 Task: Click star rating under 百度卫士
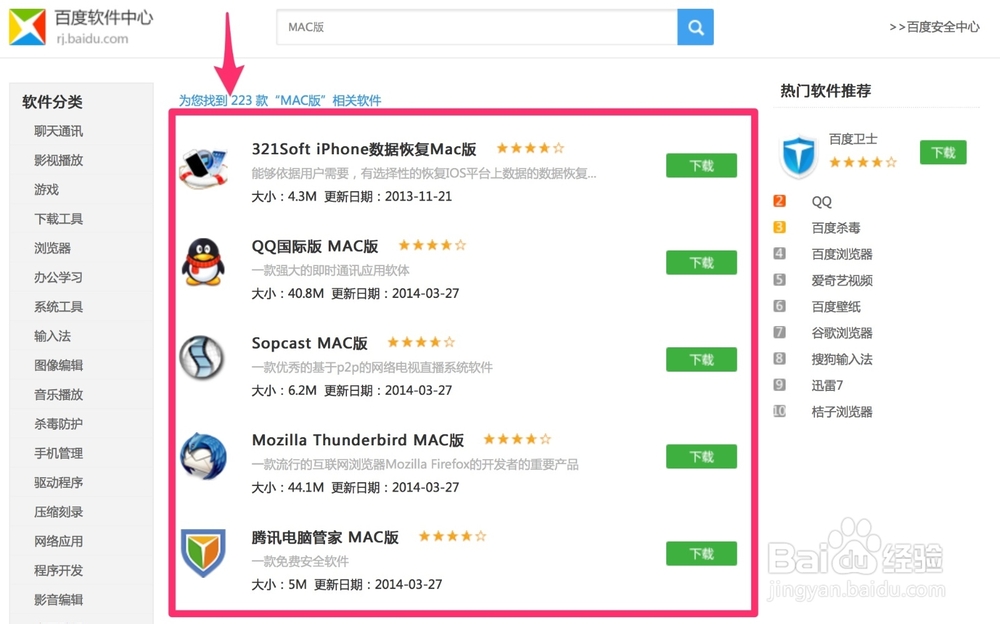[x=863, y=162]
